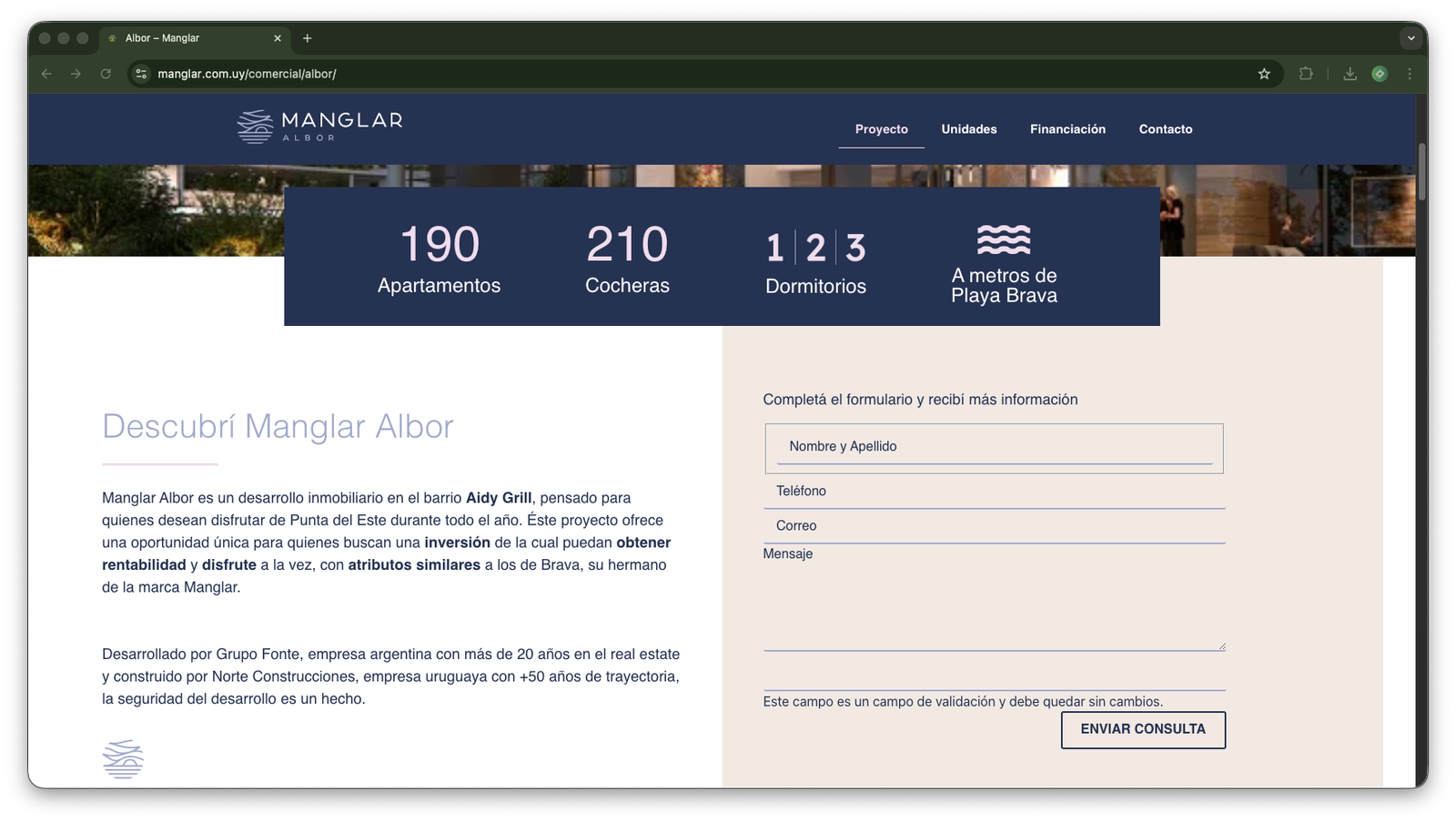Open the browser downloads icon
1456x823 pixels.
(x=1350, y=74)
